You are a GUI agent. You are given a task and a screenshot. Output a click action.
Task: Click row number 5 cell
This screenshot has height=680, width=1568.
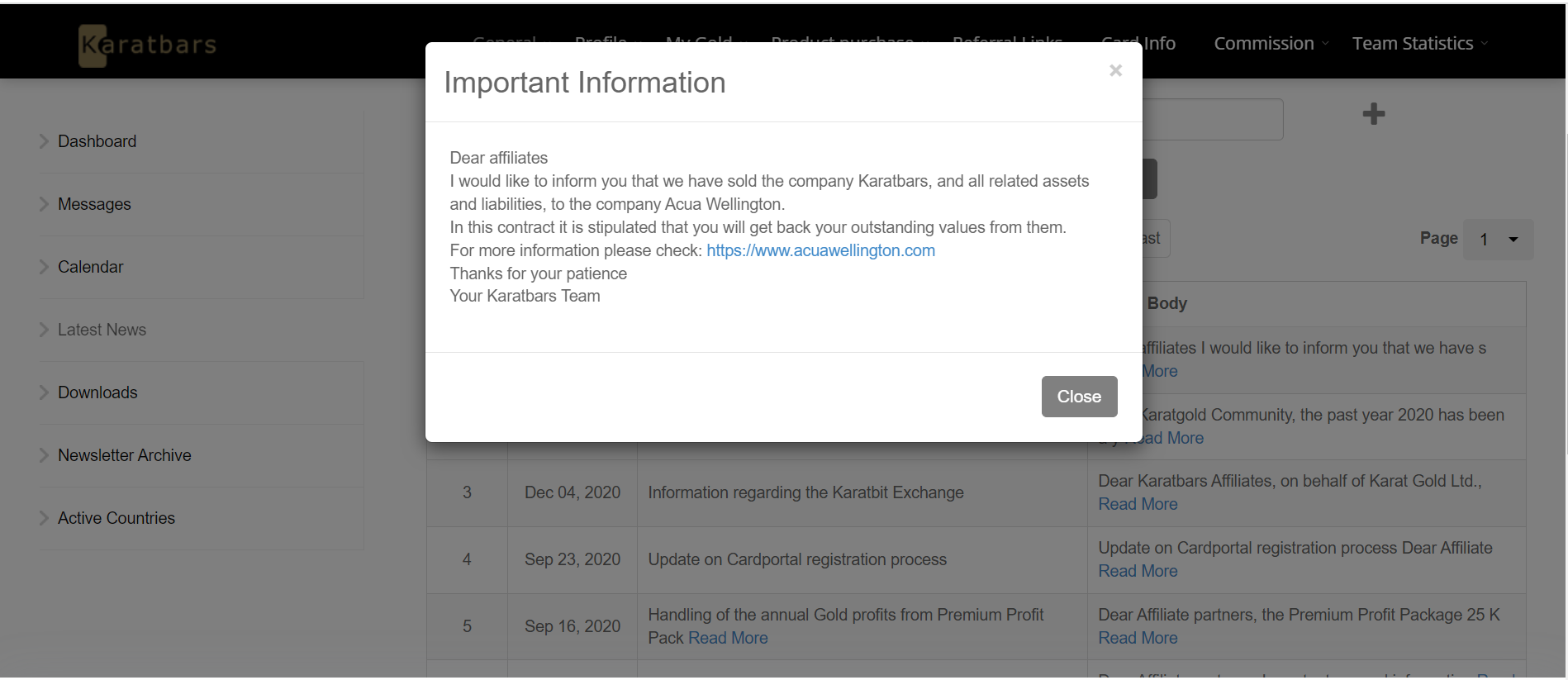pos(467,626)
